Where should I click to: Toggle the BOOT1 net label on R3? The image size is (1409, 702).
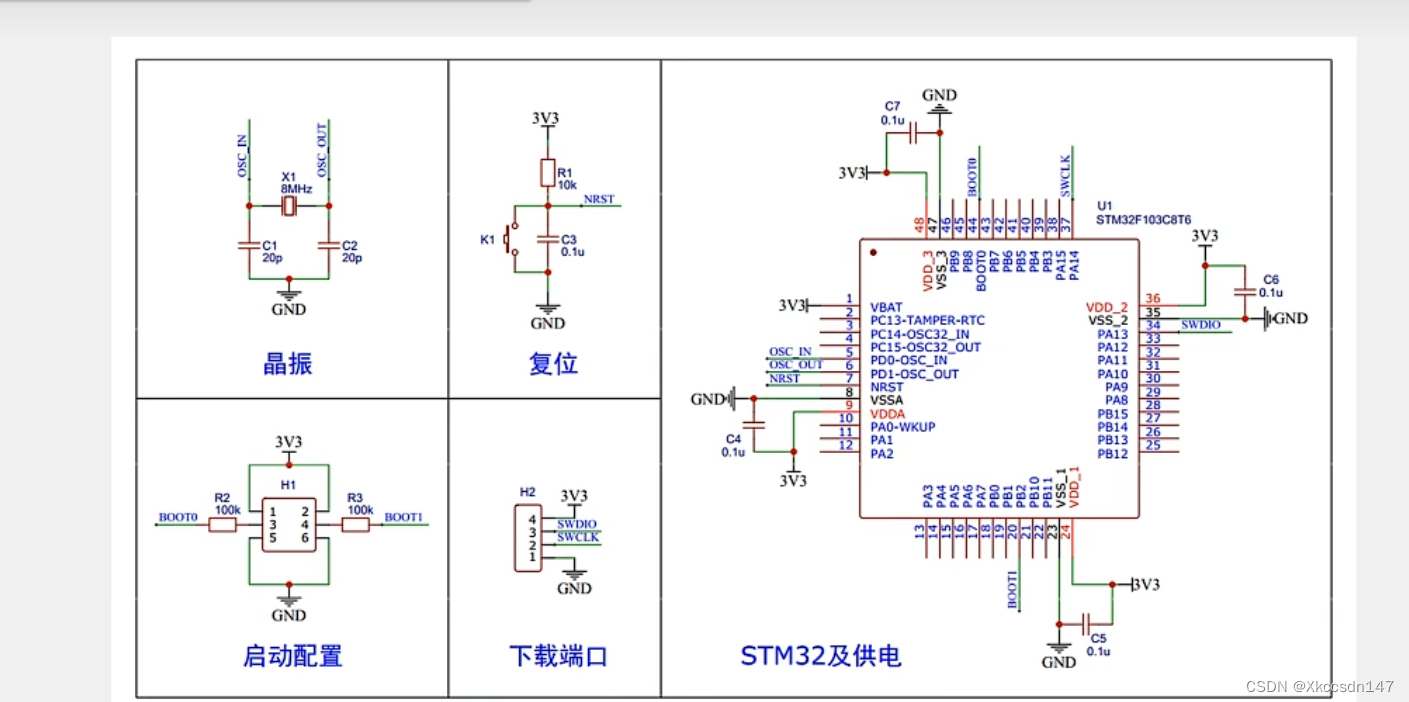point(404,518)
